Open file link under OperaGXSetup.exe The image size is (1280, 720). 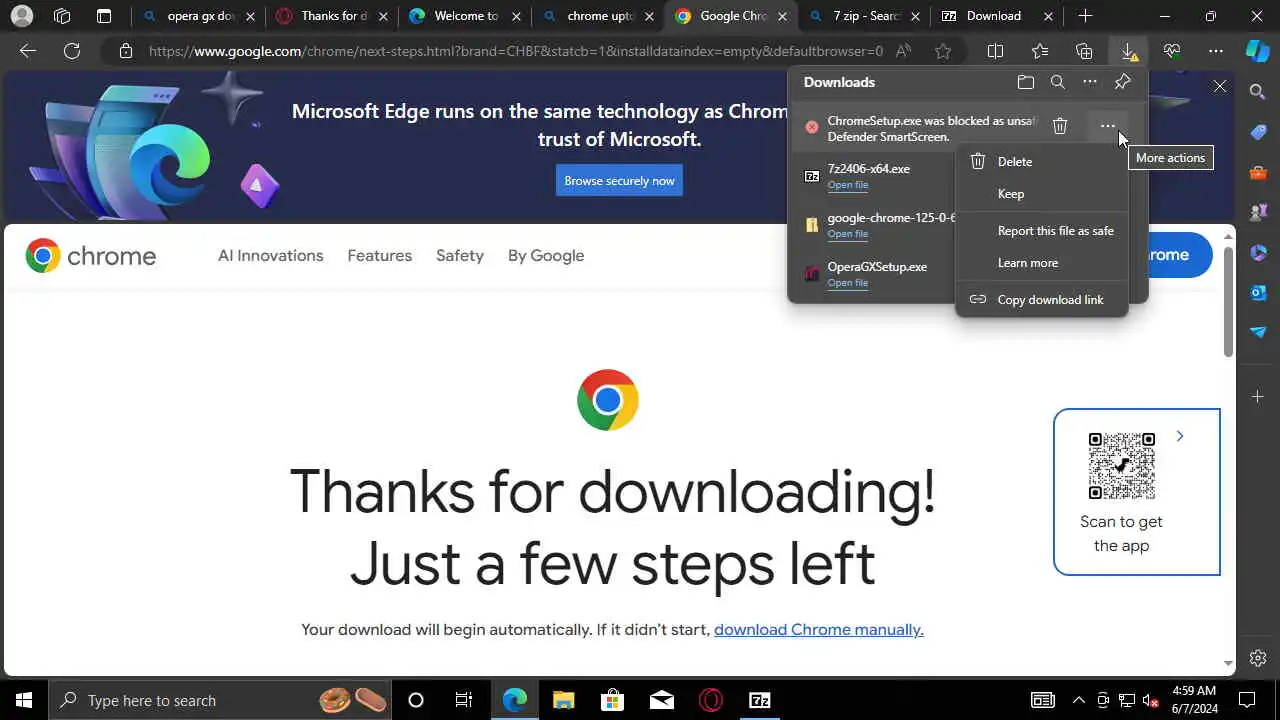[x=847, y=283]
